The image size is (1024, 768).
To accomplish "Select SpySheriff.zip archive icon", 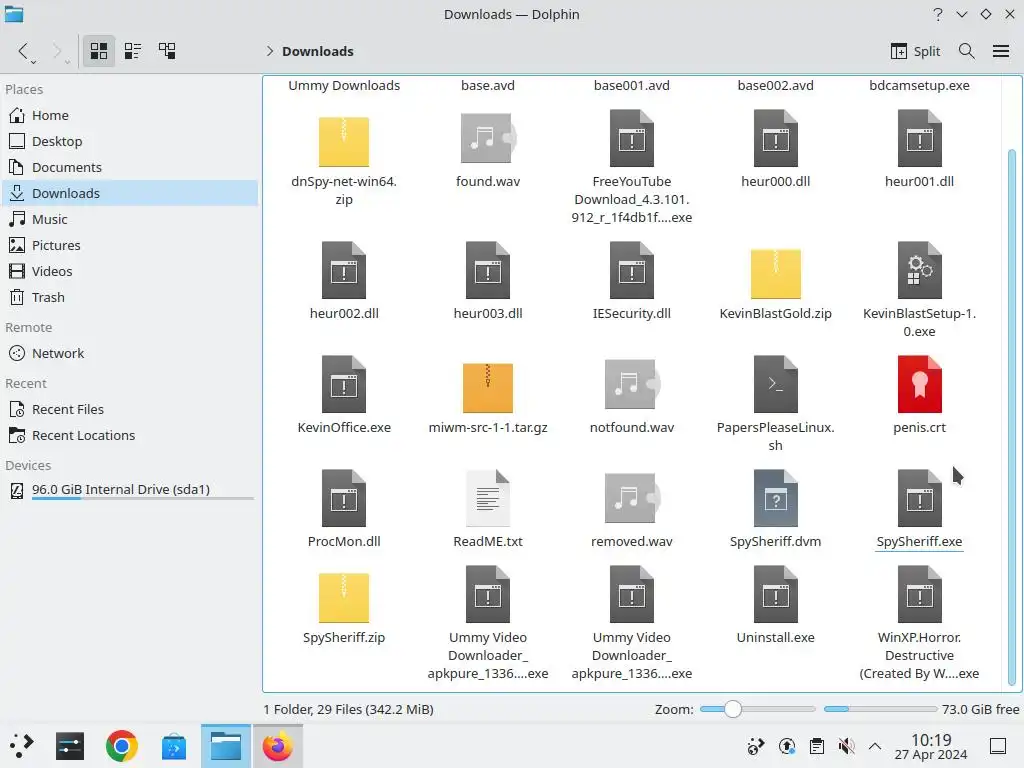I will pyautogui.click(x=344, y=597).
